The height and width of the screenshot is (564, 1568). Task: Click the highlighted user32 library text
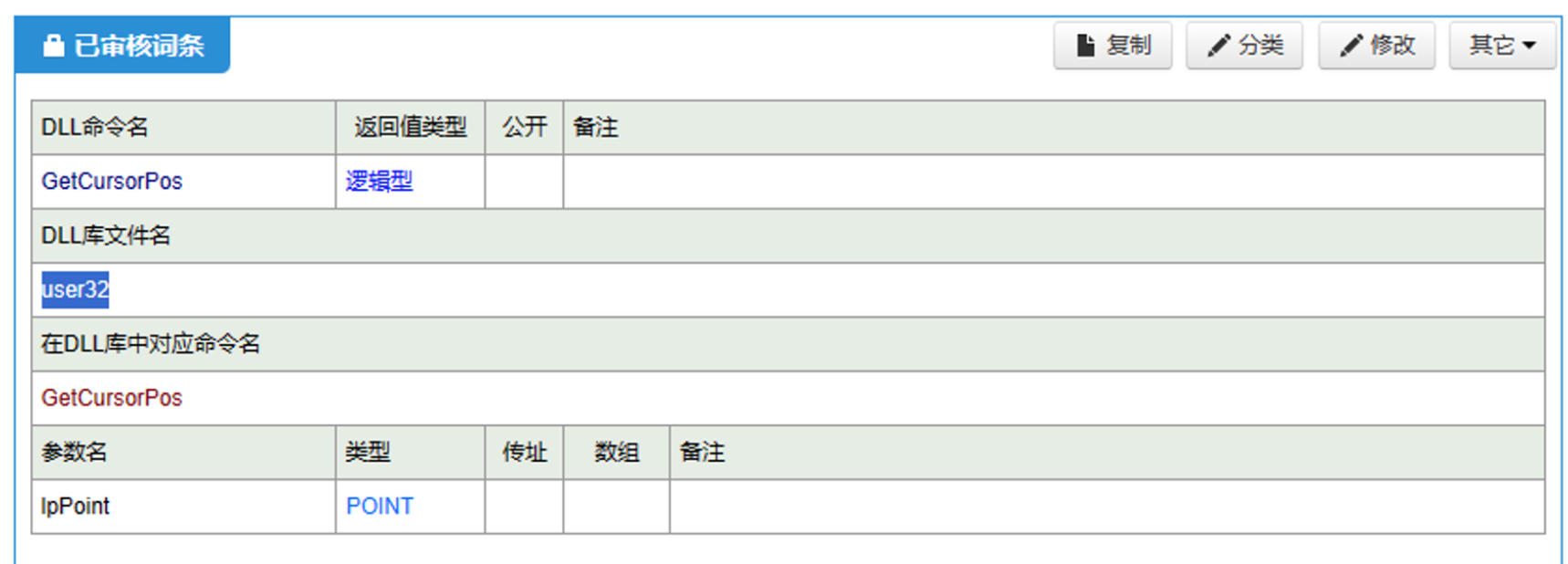[x=75, y=289]
